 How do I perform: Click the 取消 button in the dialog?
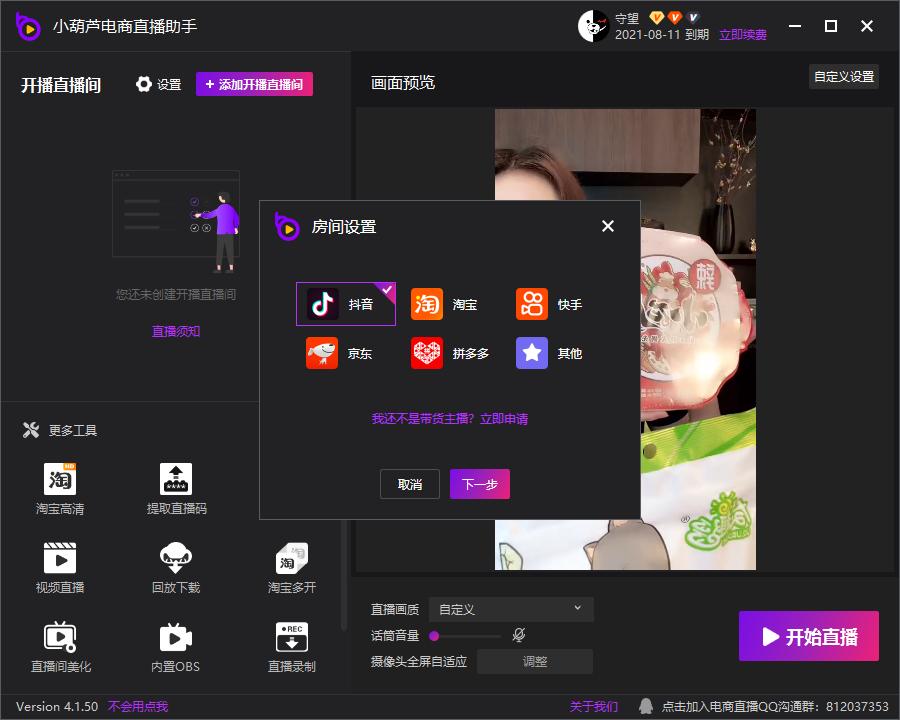410,484
